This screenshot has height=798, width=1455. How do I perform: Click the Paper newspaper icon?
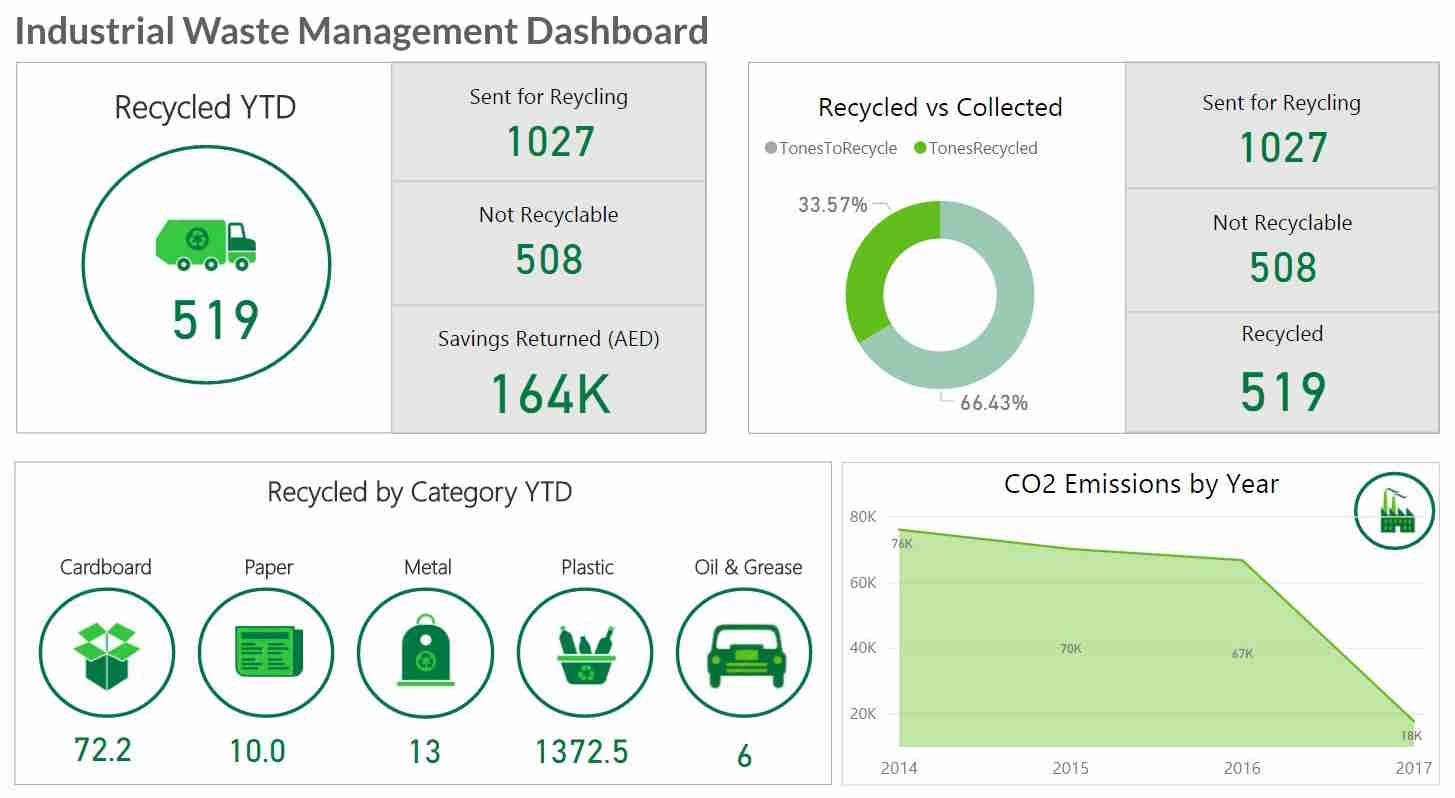point(265,653)
